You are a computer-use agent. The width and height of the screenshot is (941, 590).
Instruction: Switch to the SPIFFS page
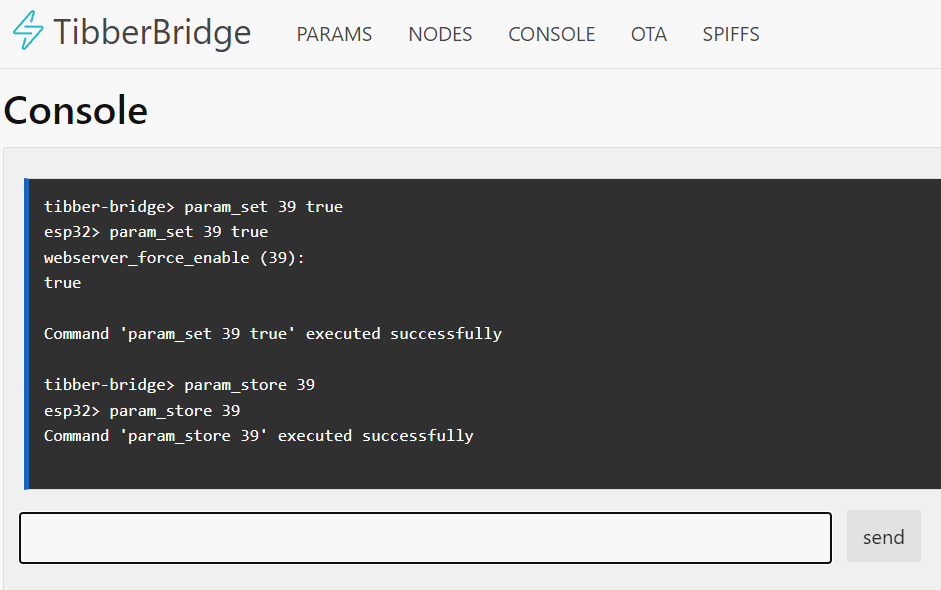(731, 34)
